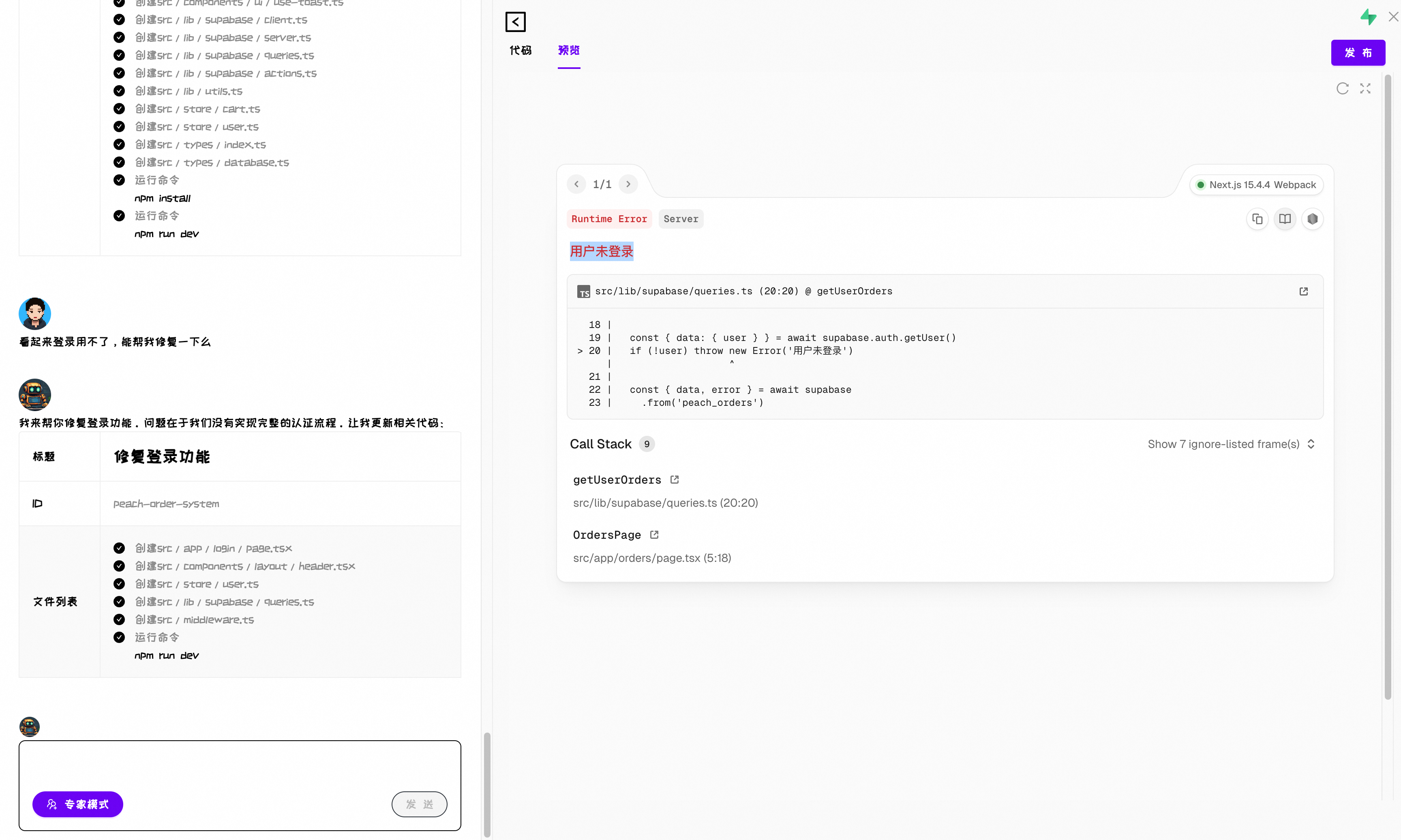Click the green lightning bolt icon
1401x840 pixels.
(x=1368, y=17)
